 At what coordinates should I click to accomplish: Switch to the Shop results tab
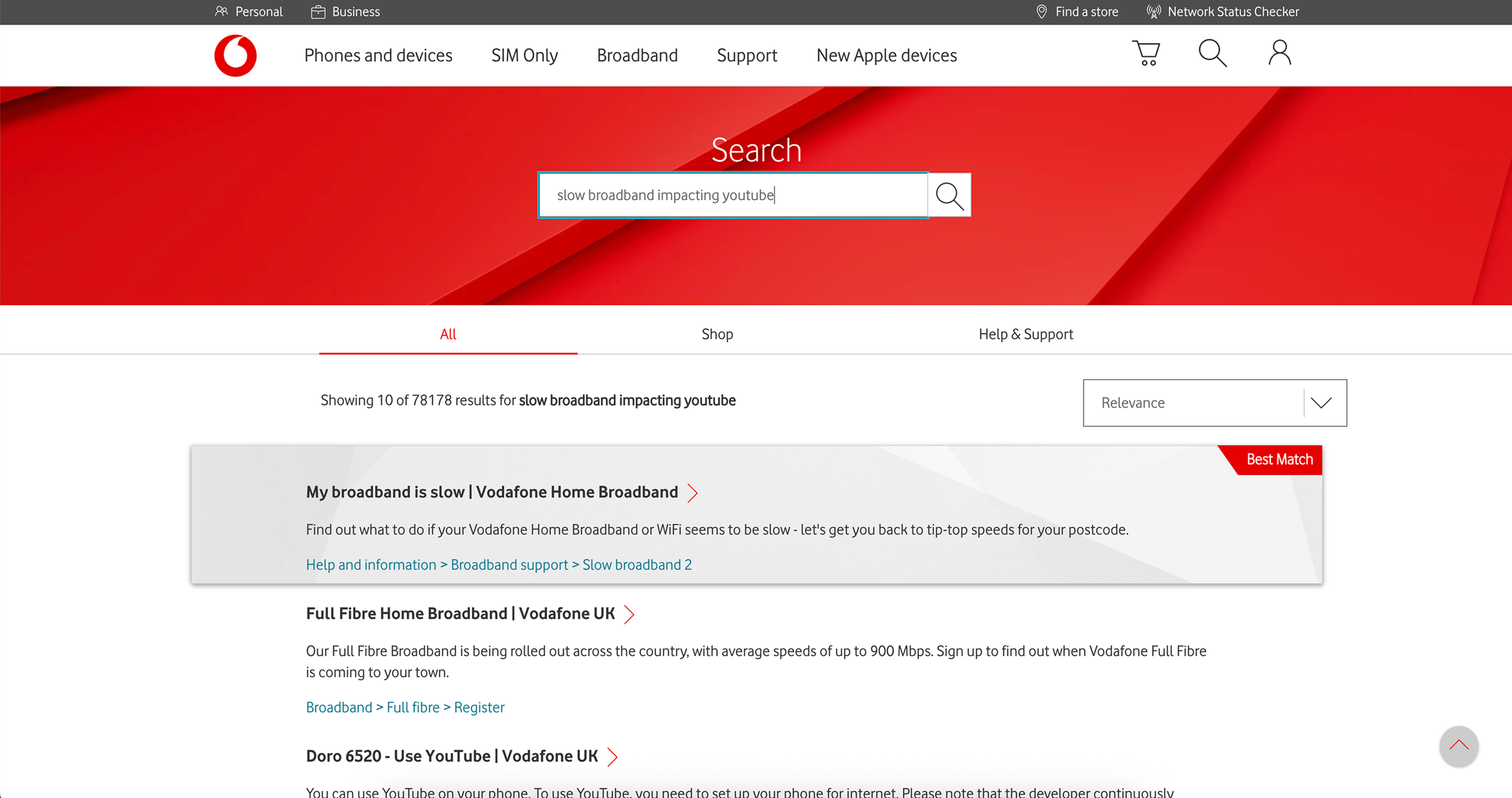pyautogui.click(x=717, y=334)
